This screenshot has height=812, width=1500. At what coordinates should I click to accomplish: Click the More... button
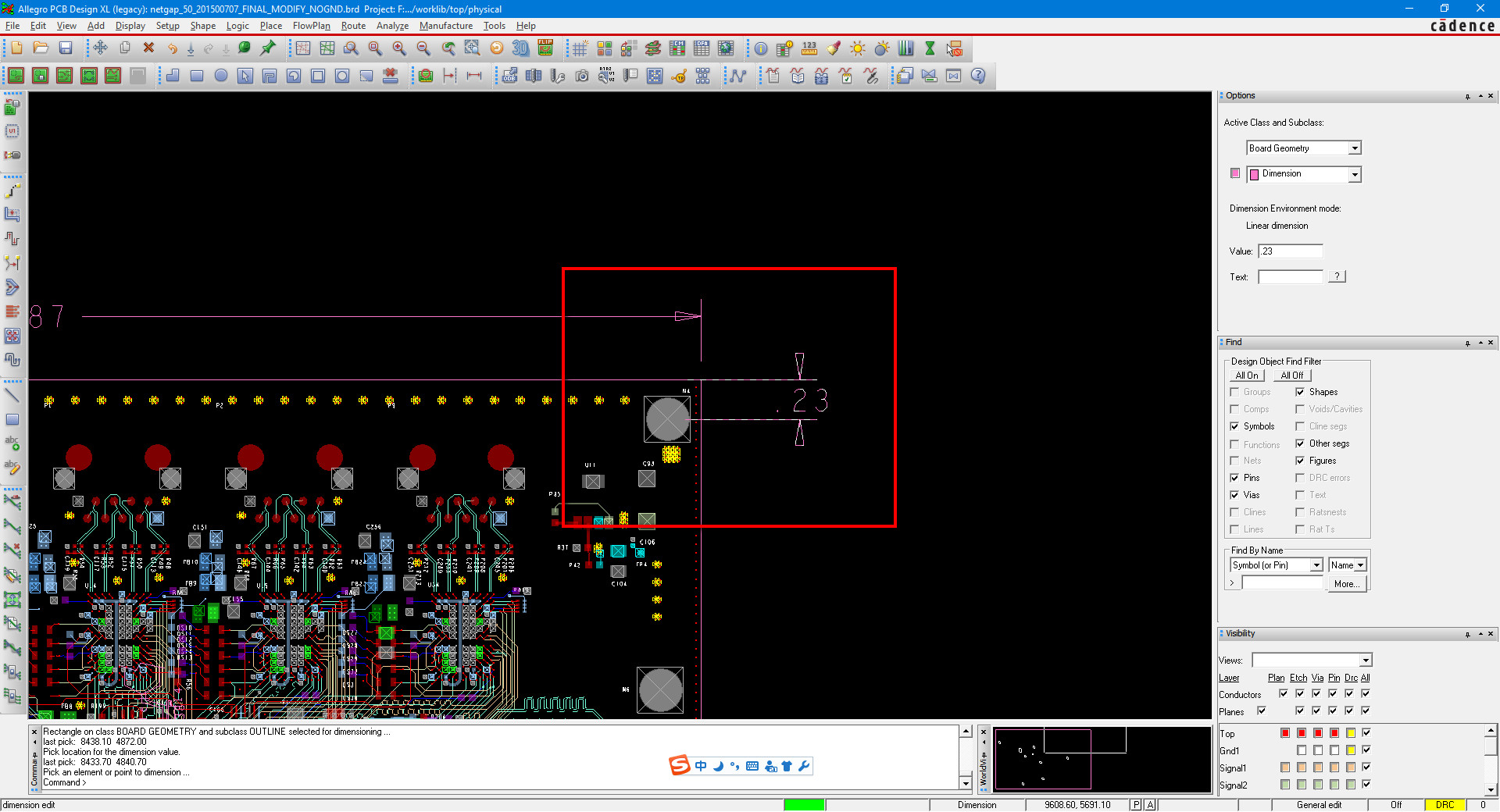coord(1347,584)
